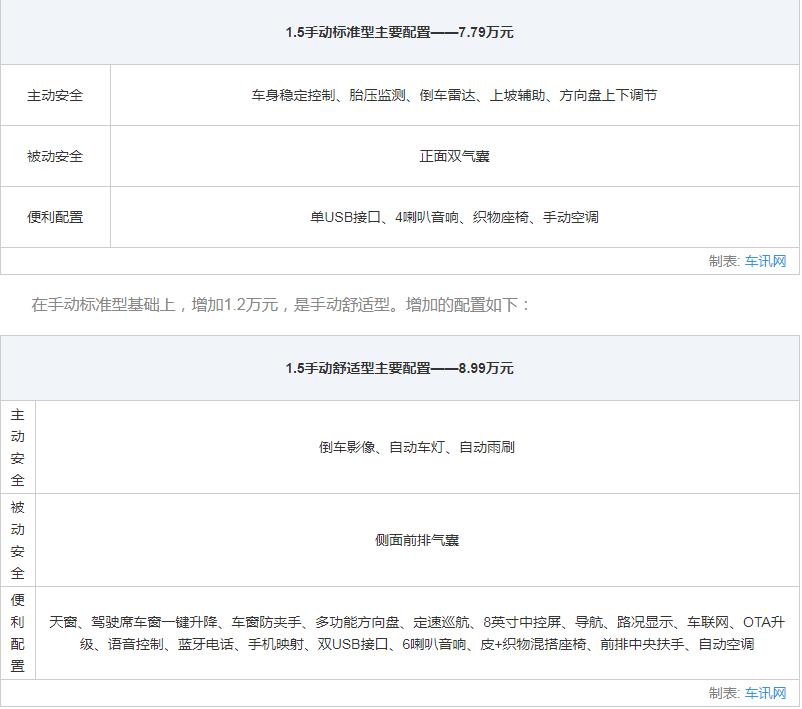Select 便利配置 in the second table
Image resolution: width=802 pixels, height=709 pixels.
[x=17, y=625]
